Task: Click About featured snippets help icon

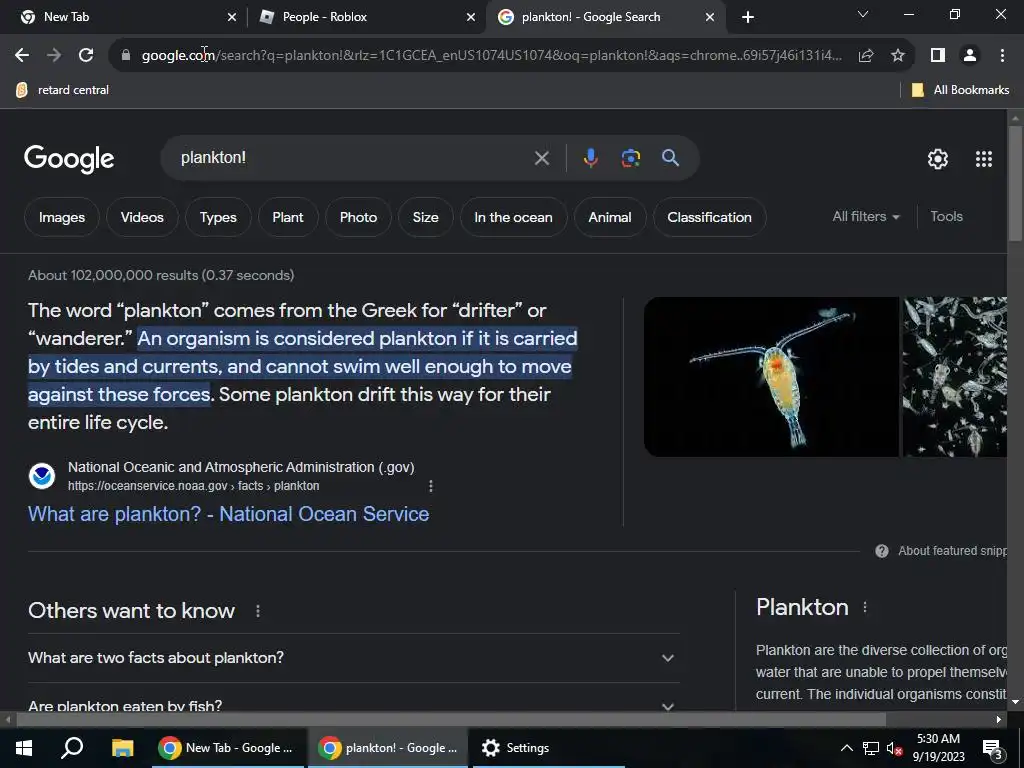Action: click(882, 551)
